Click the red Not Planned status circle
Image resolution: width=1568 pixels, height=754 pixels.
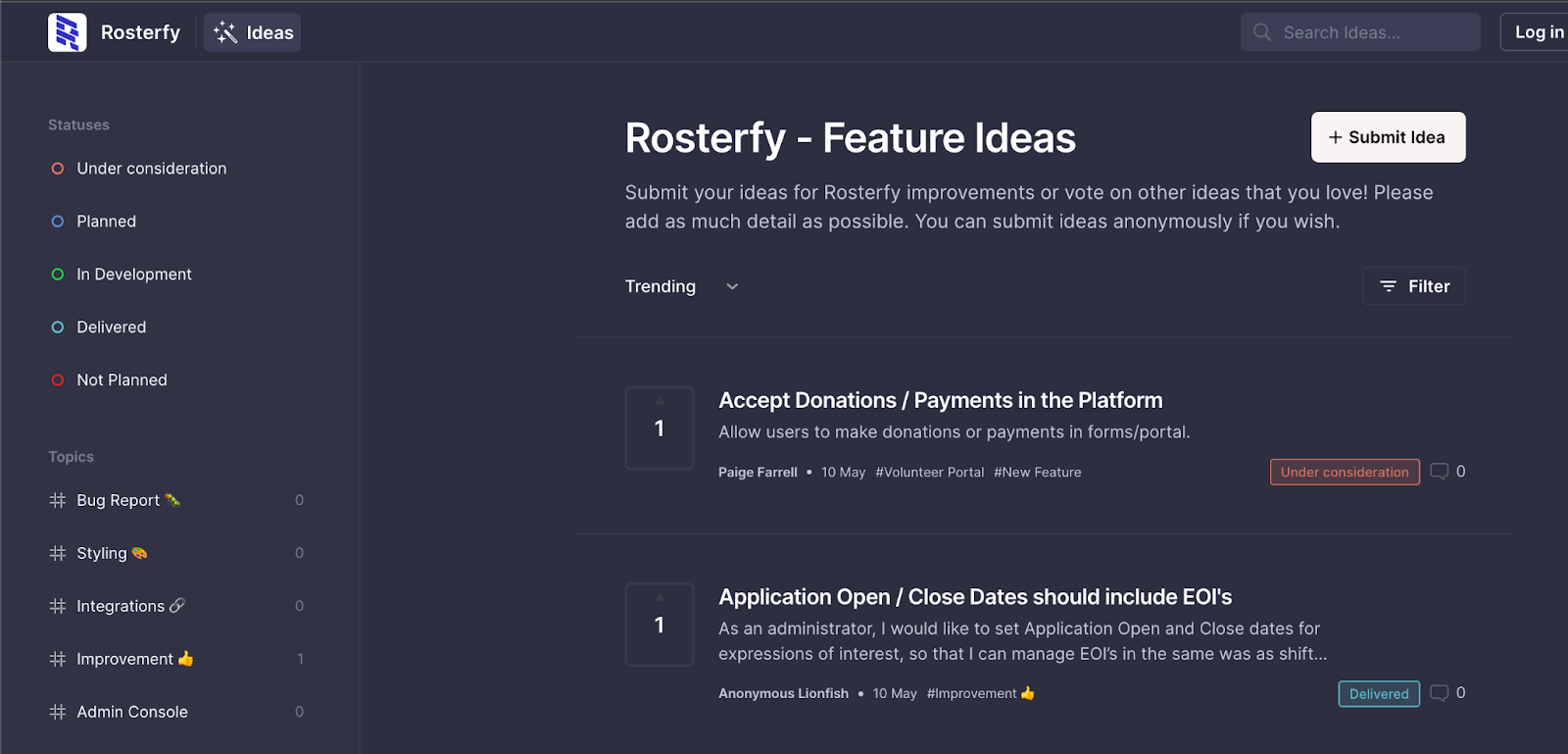click(x=58, y=380)
